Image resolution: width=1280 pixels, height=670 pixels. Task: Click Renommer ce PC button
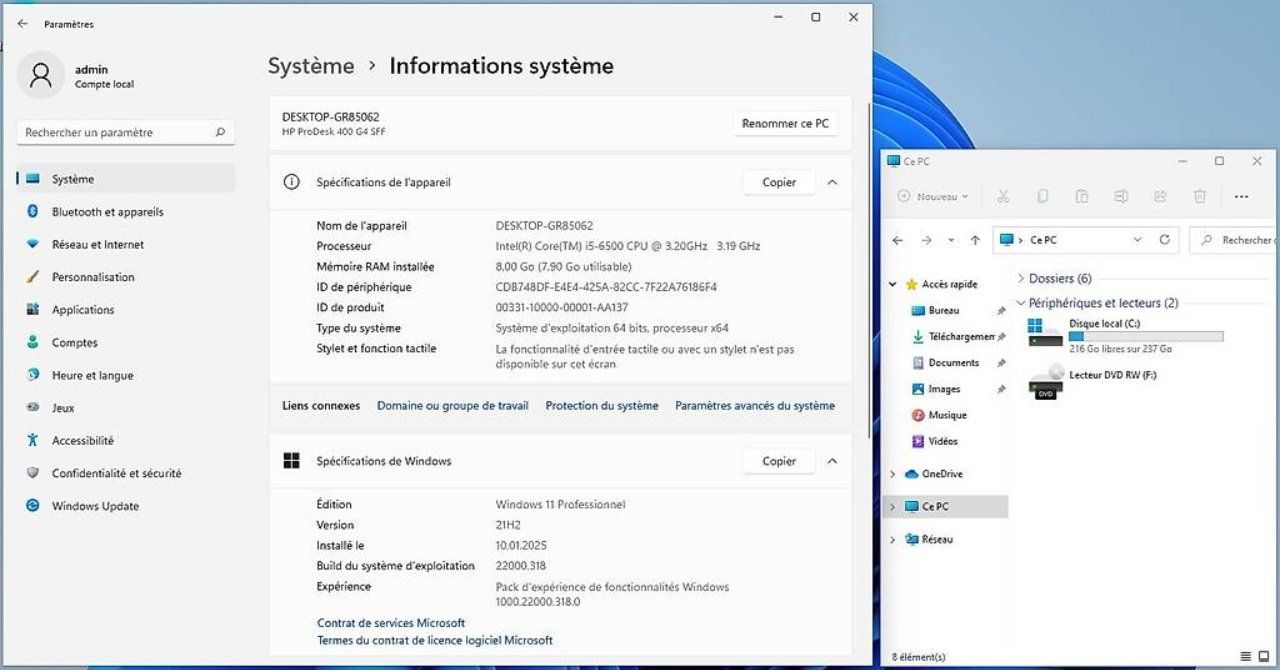point(785,124)
